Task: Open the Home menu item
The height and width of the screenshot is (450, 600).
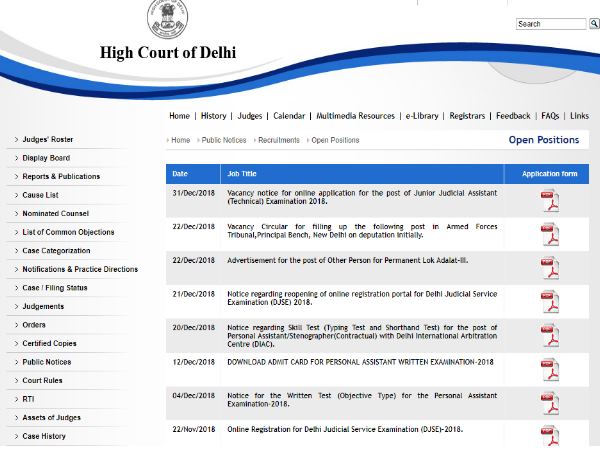Action: [179, 116]
